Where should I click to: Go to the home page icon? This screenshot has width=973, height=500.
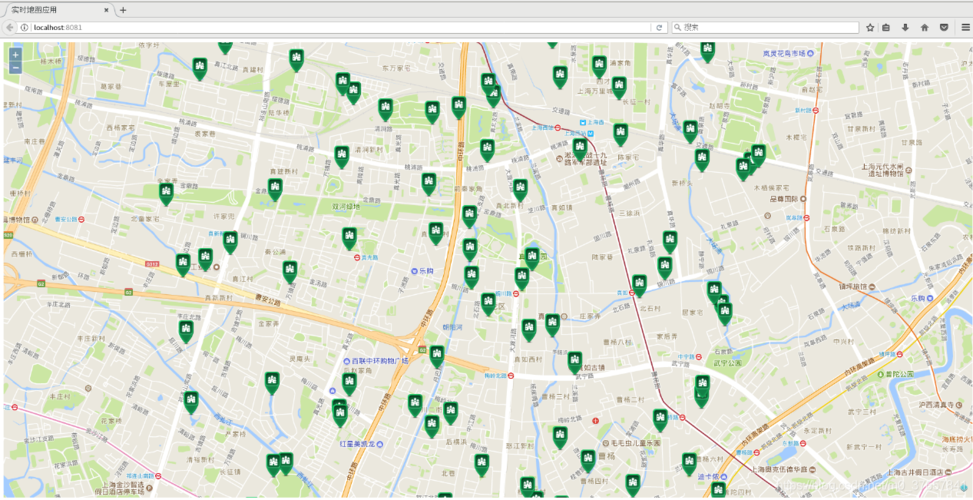click(925, 27)
